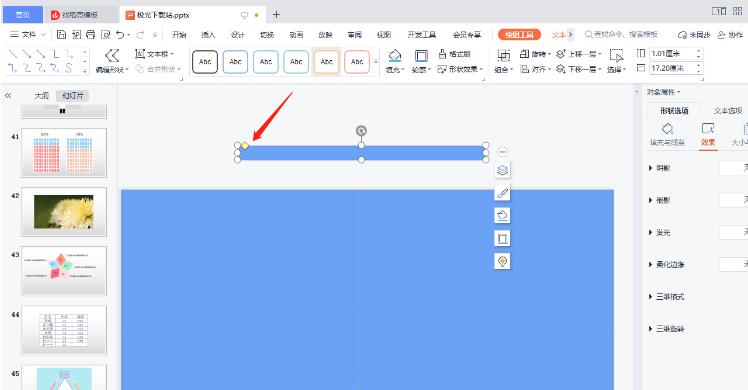
Task: Open the shape Outline (轮廓) icon
Action: click(421, 56)
